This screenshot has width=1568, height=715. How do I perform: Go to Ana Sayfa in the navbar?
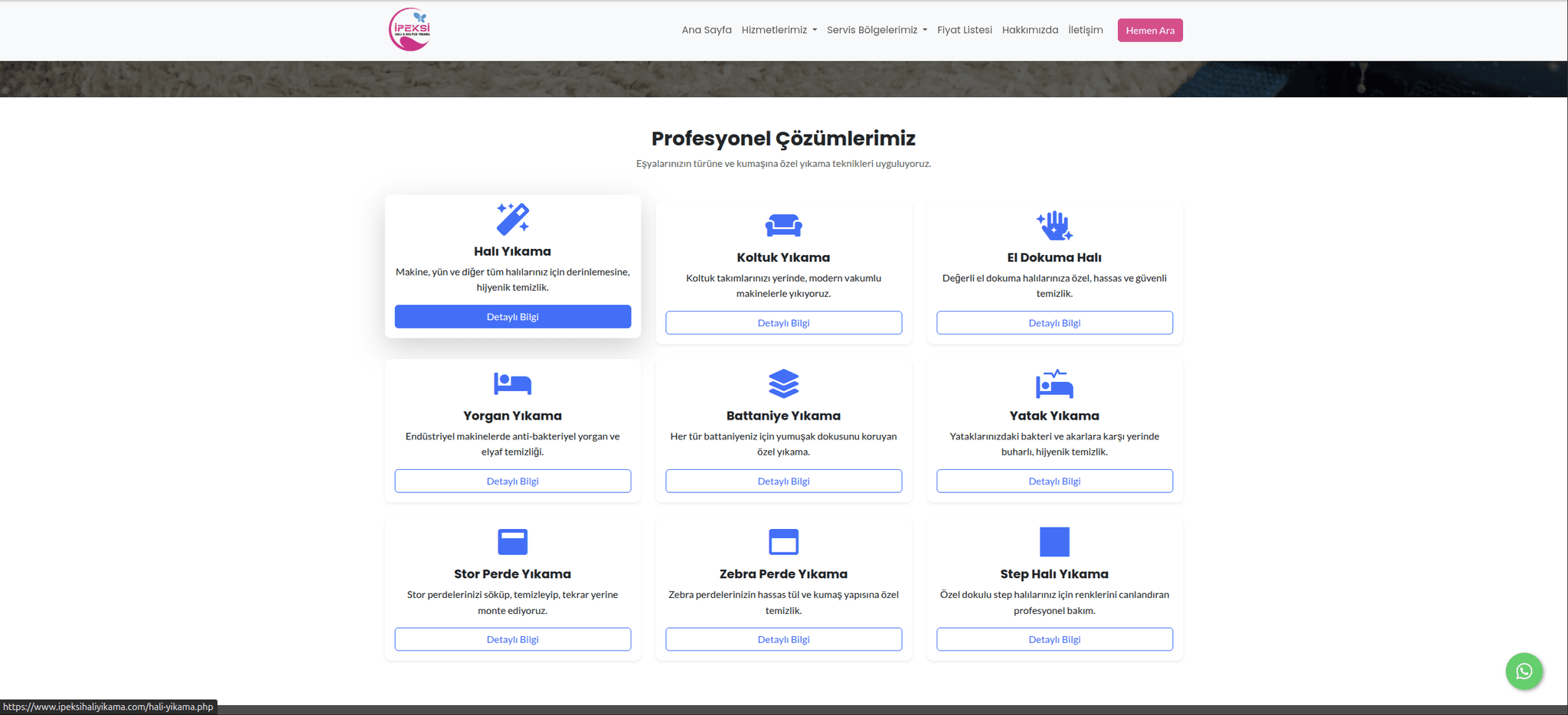tap(707, 30)
